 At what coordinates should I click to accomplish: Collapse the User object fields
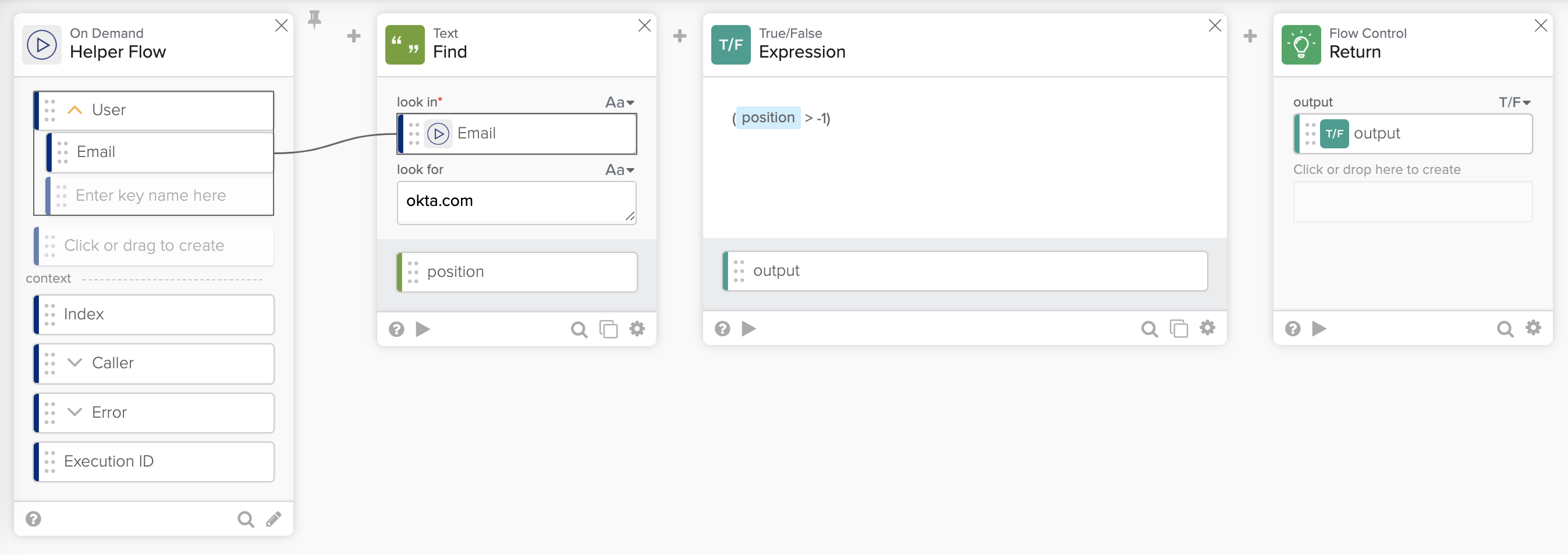click(x=75, y=110)
